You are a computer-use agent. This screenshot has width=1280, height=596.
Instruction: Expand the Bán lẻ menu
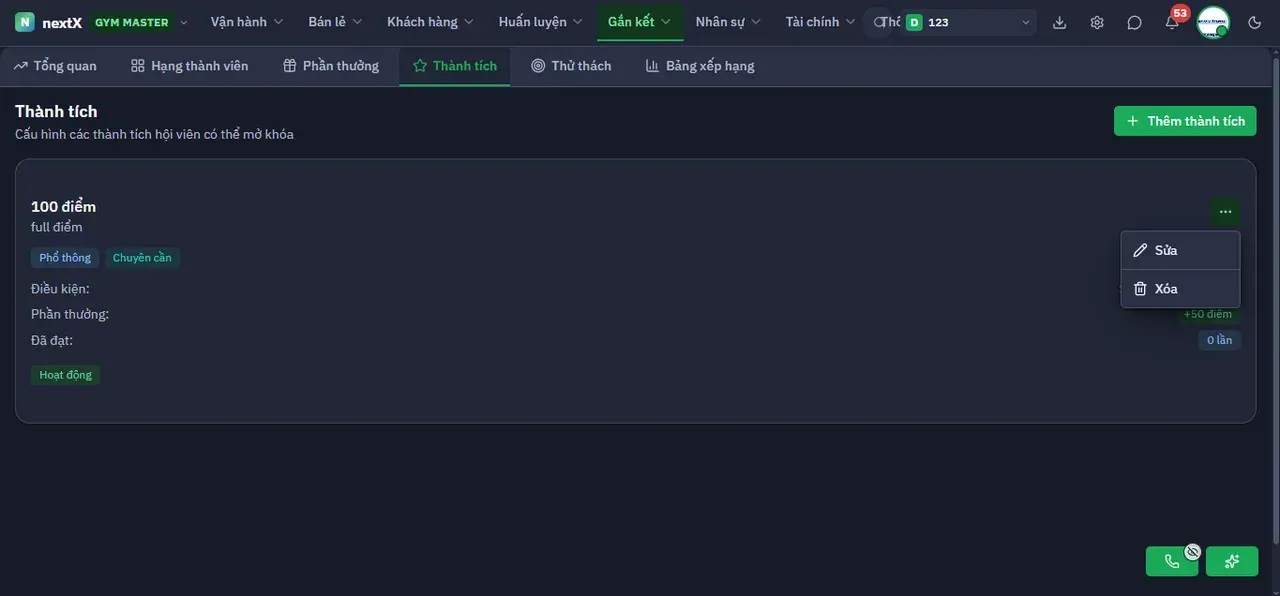point(335,22)
